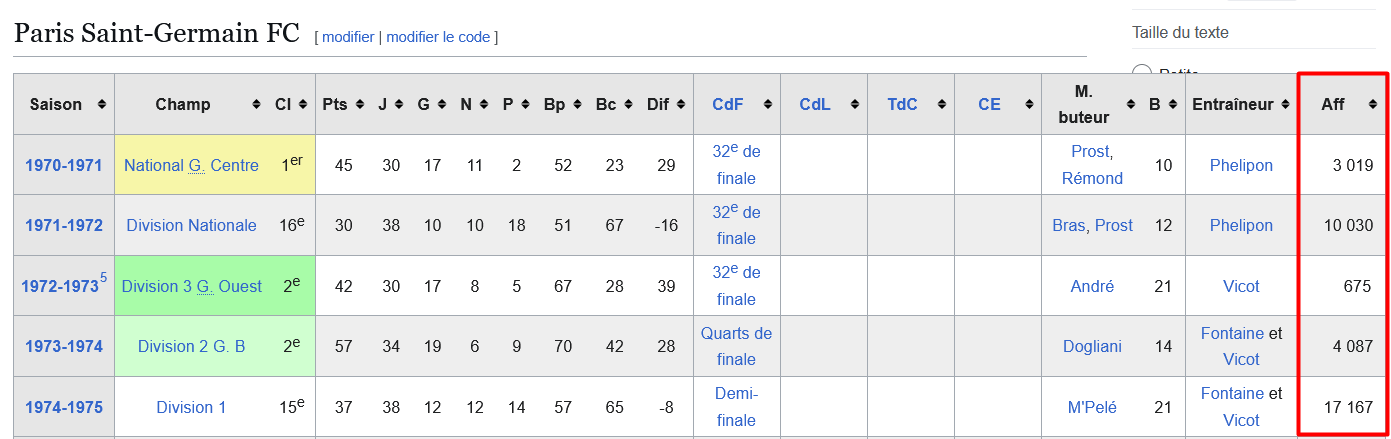The width and height of the screenshot is (1391, 439).
Task: Sort table by Saison column arrows
Action: 102,105
